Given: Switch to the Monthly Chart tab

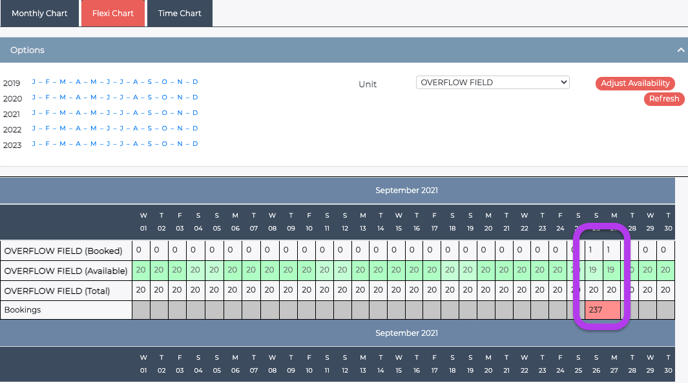Looking at the screenshot, I should coord(39,13).
